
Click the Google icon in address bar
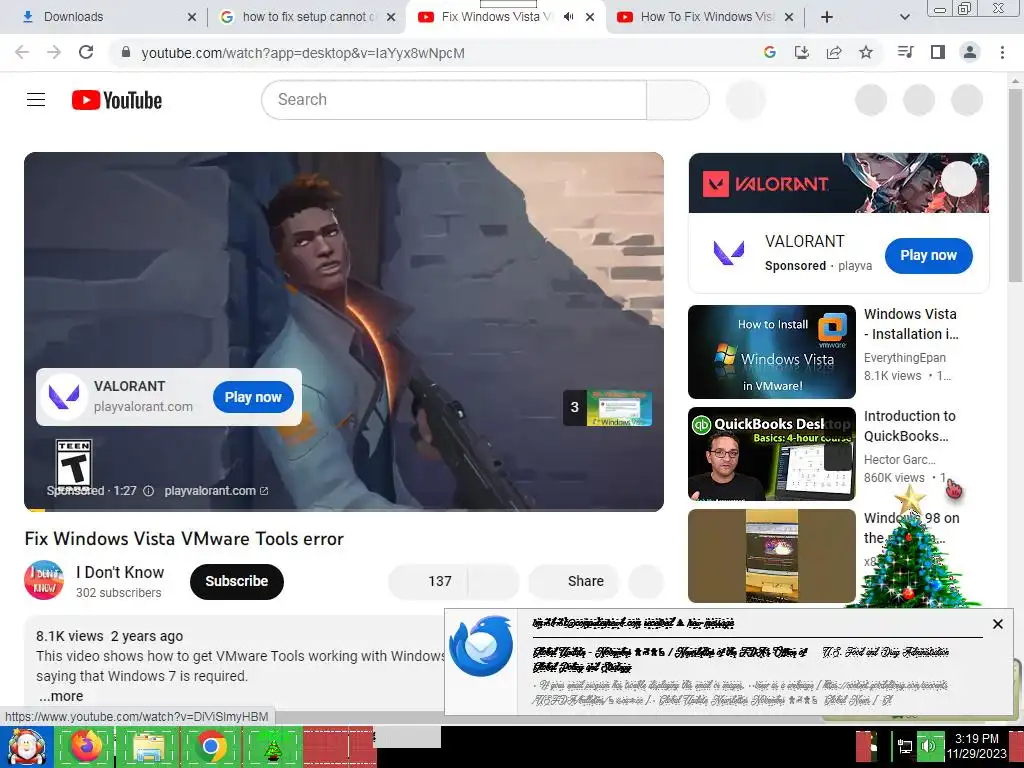point(769,52)
